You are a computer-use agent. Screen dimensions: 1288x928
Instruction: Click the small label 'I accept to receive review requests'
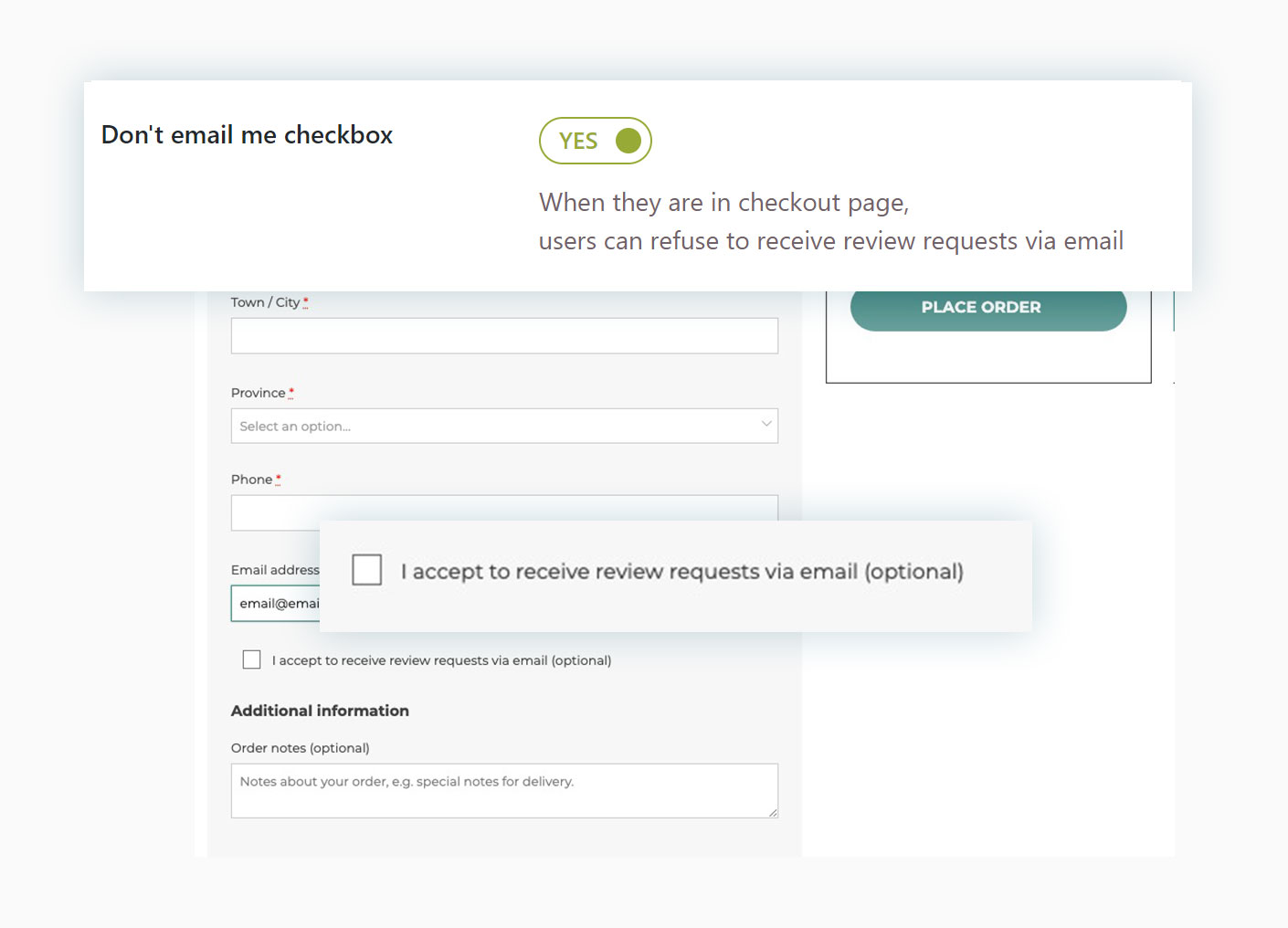[441, 660]
